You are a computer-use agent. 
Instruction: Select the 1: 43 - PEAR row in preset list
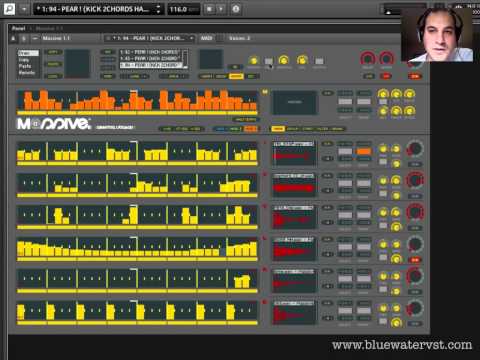pos(150,58)
